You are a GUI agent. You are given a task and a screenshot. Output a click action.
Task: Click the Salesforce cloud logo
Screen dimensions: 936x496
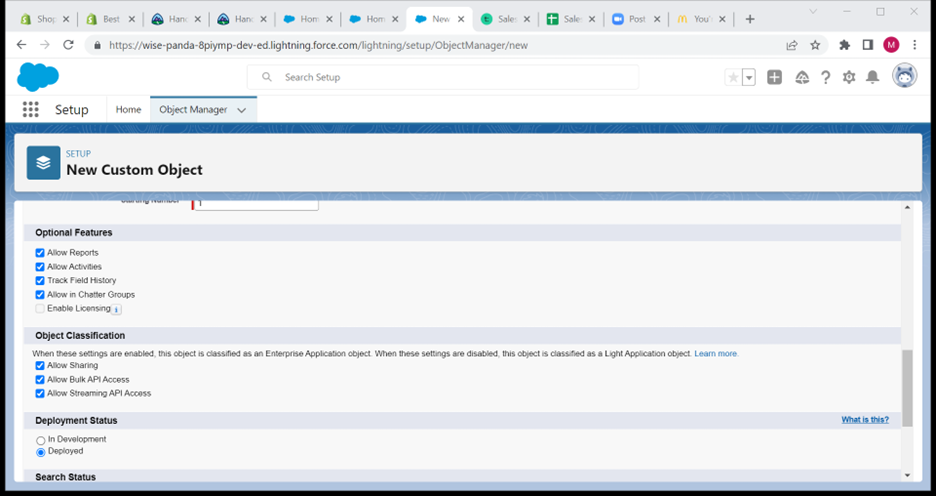(38, 77)
